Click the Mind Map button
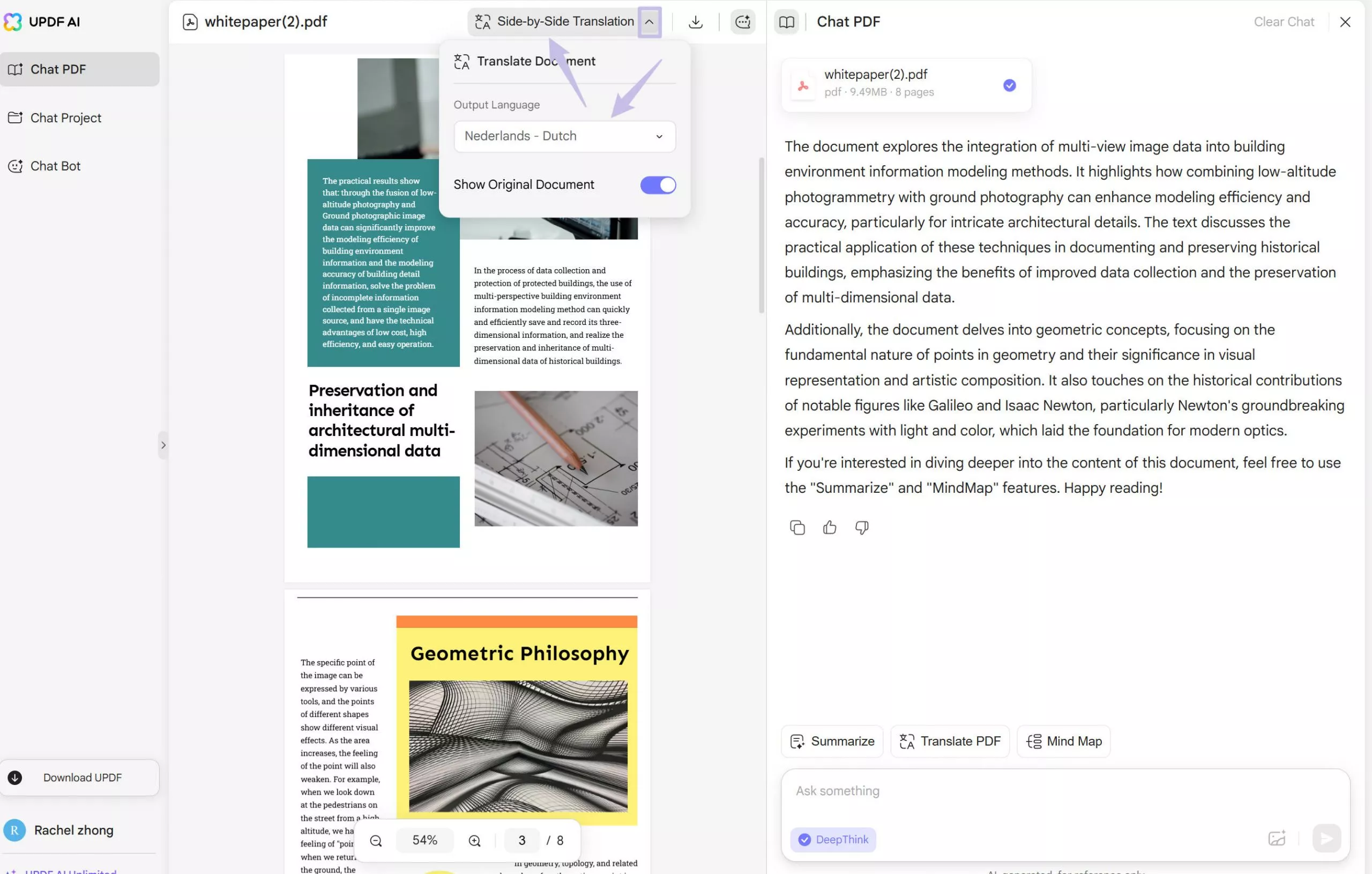The image size is (1372, 874). pos(1063,741)
